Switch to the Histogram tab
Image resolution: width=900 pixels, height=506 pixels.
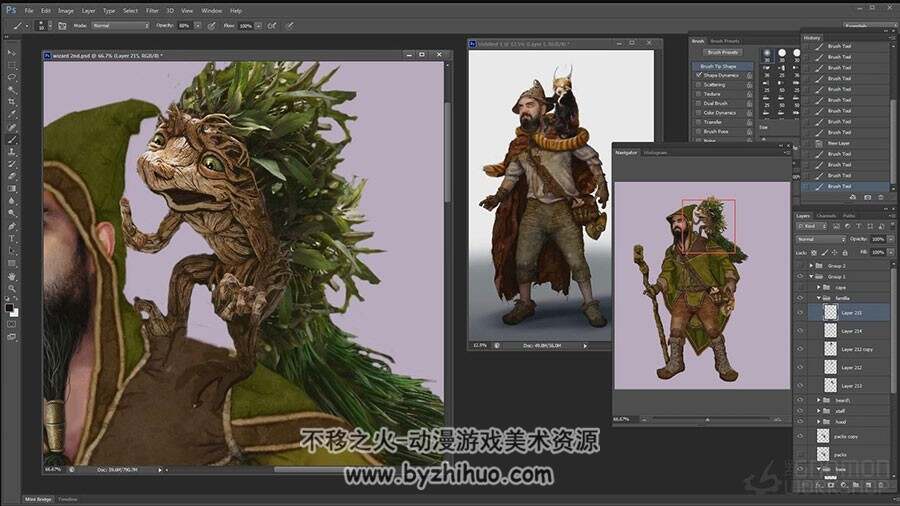pyautogui.click(x=655, y=153)
